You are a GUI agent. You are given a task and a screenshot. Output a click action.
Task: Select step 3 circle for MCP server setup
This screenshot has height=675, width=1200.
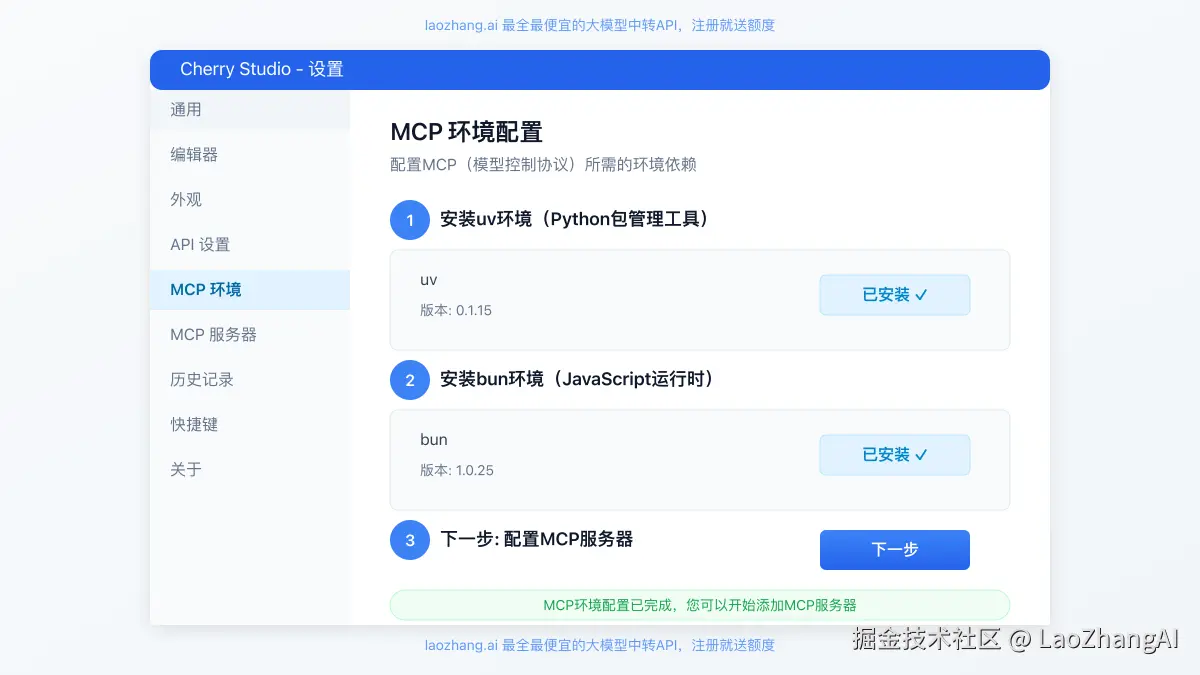click(409, 540)
